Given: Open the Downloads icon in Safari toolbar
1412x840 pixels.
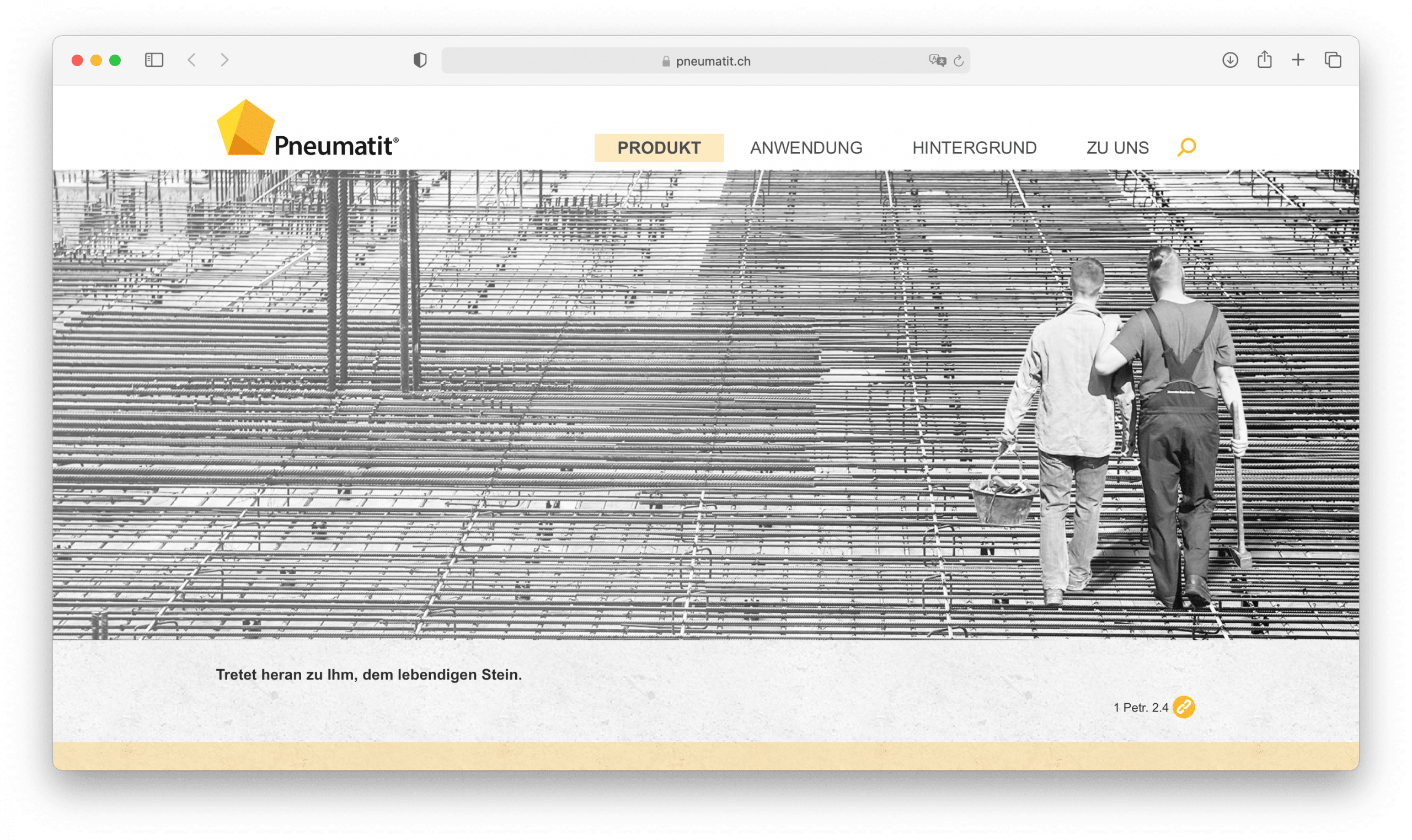Looking at the screenshot, I should coord(1230,60).
